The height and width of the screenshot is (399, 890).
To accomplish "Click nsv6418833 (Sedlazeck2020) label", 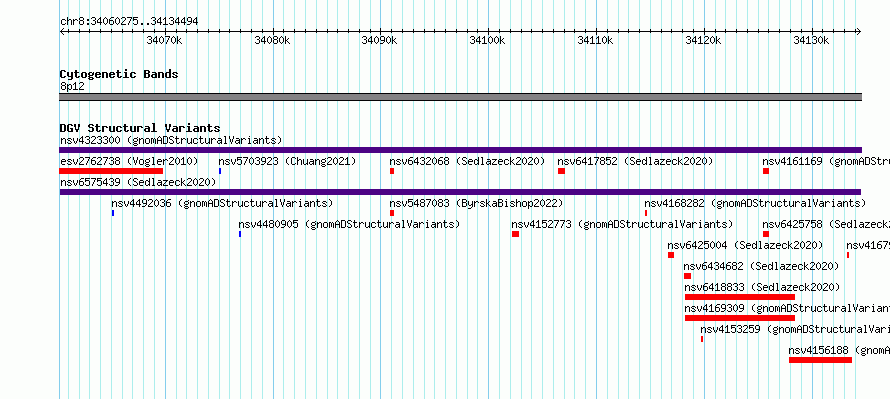I will tap(762, 287).
